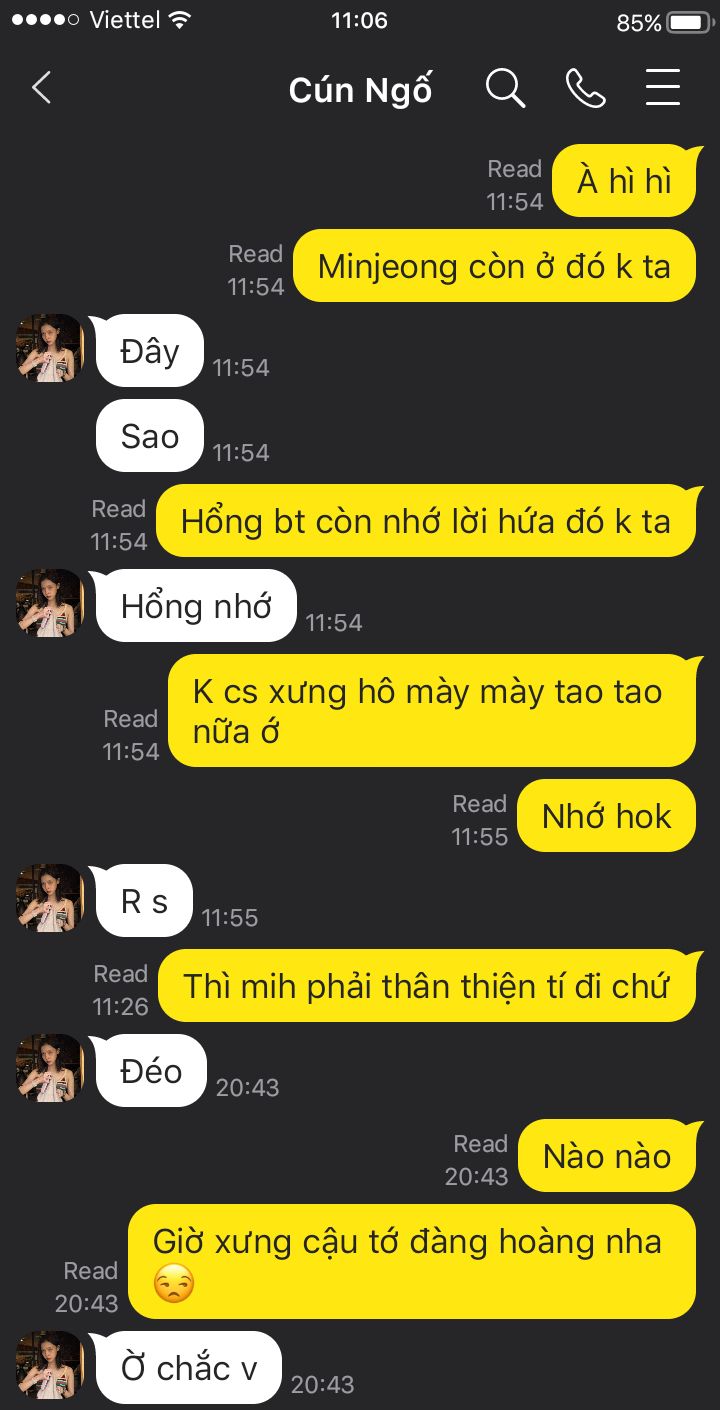Open avatar beside 'Ờ chắc v' message
The width and height of the screenshot is (720, 1410).
pyautogui.click(x=49, y=1364)
